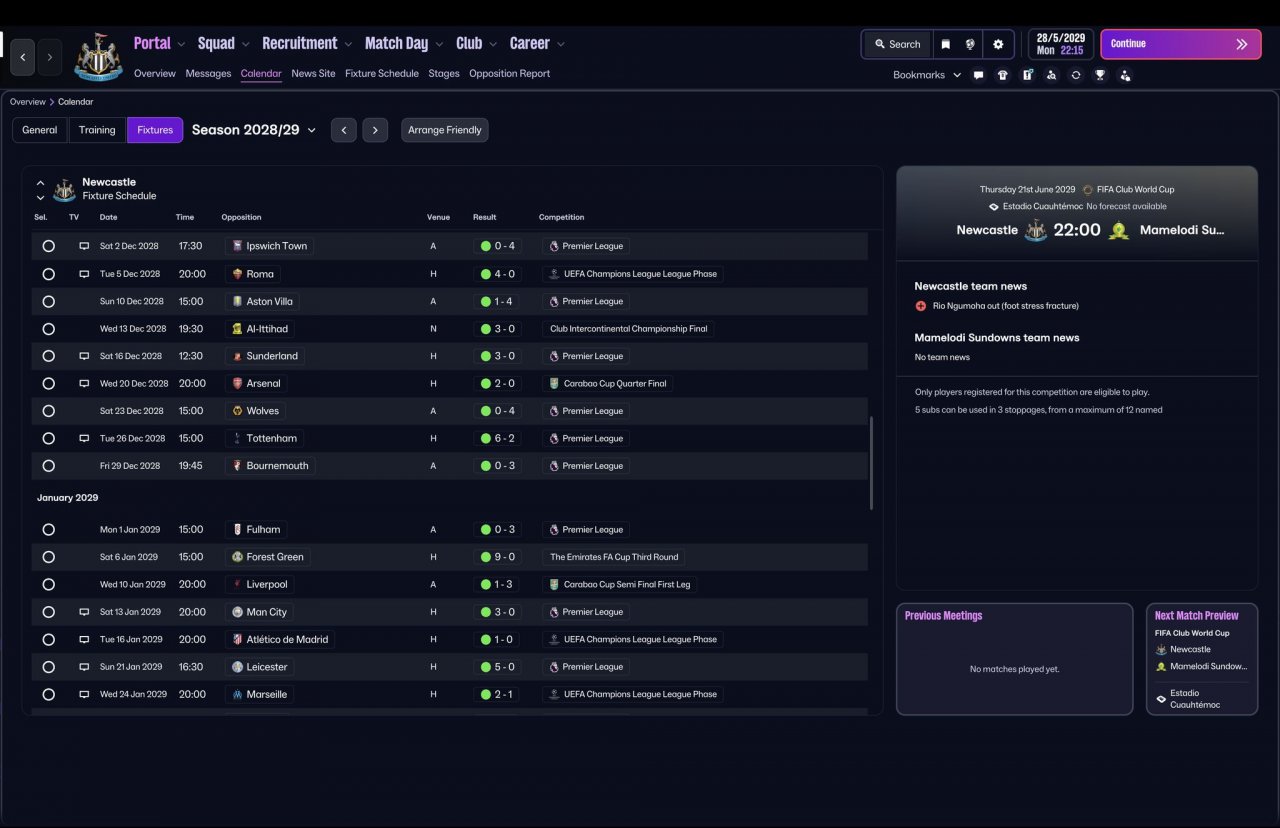
Task: Click the red injury icon beside Rio Ngumoha
Action: [921, 306]
